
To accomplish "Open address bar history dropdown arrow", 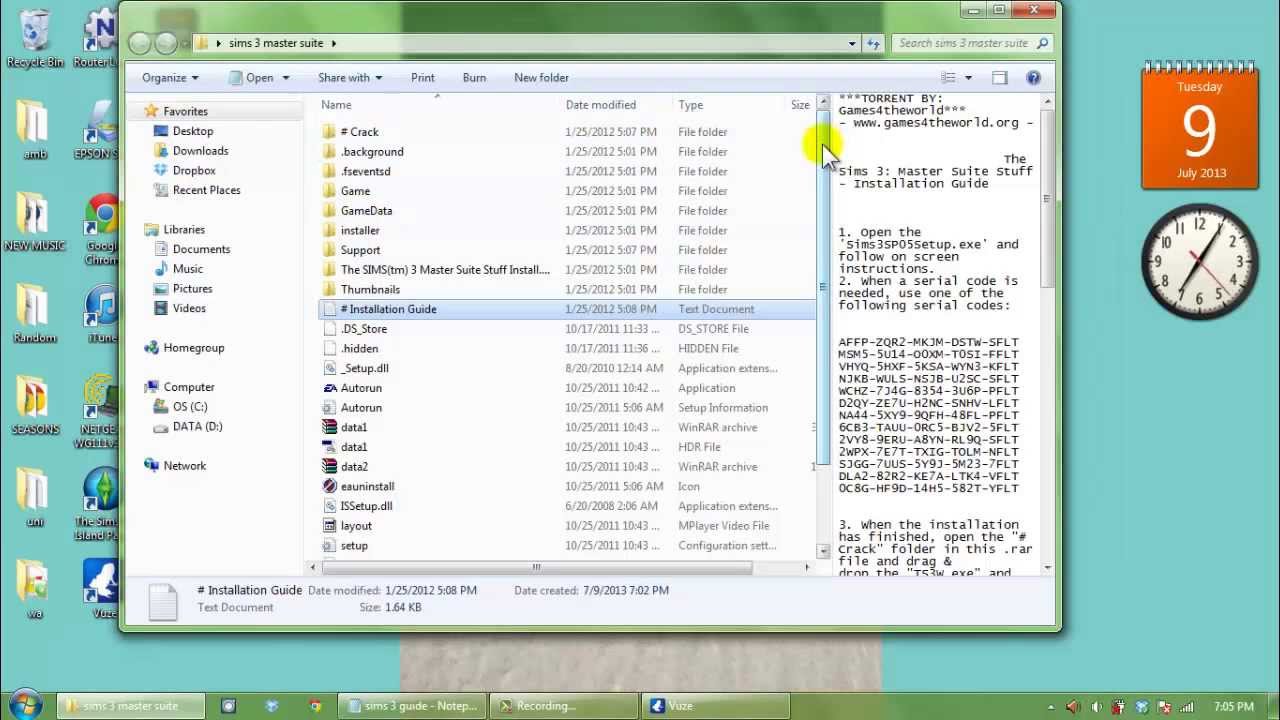I will 852,43.
